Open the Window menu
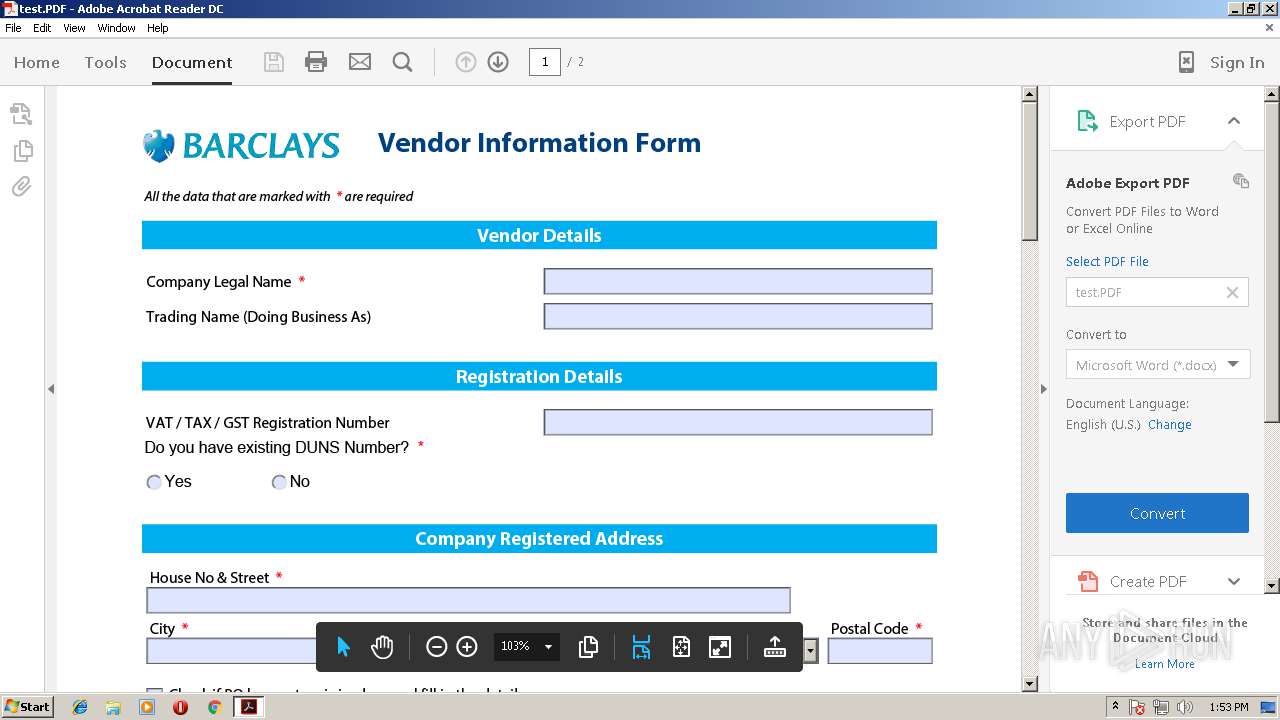This screenshot has width=1280, height=720. point(116,28)
